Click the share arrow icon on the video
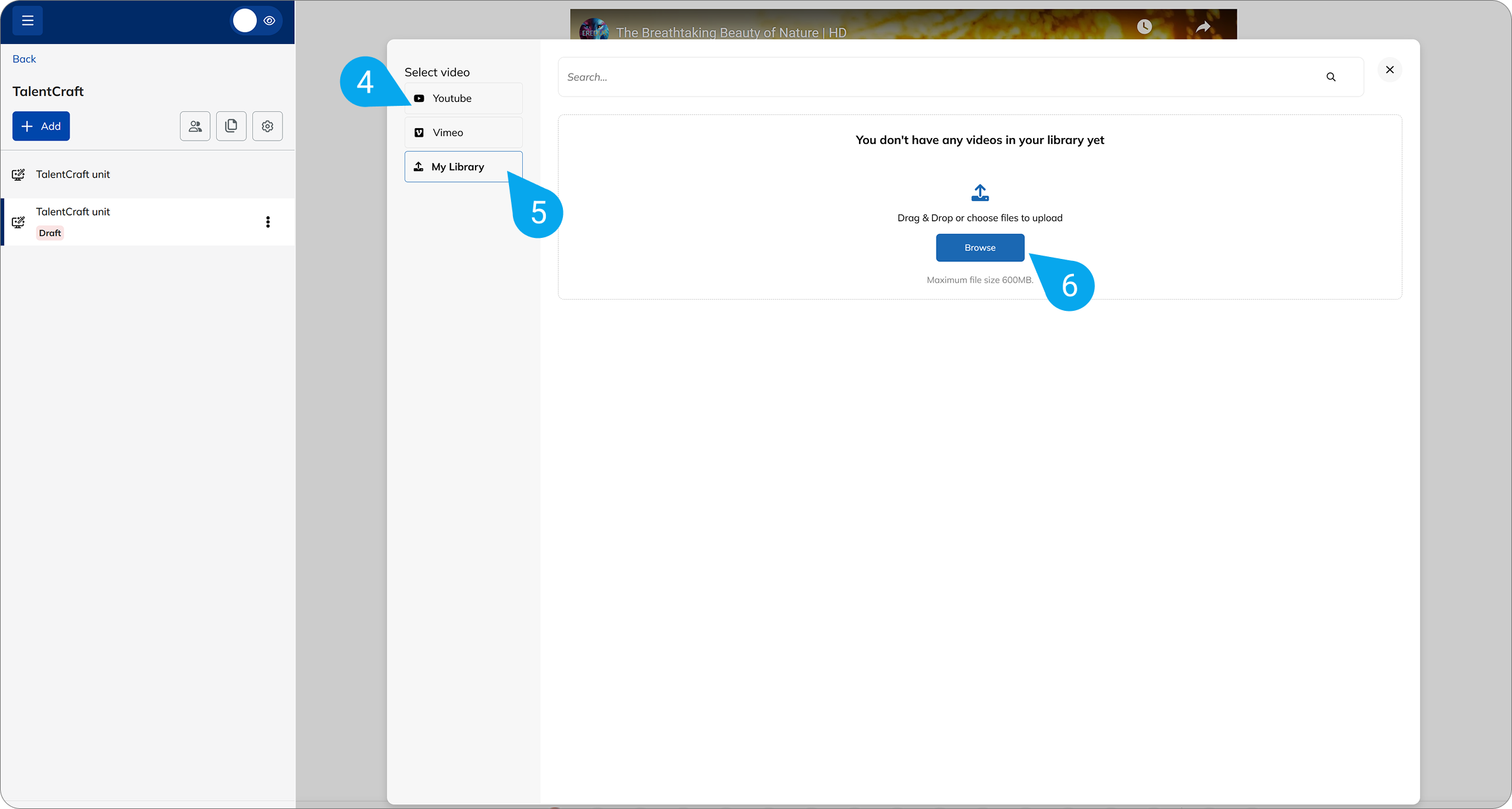1512x809 pixels. (1203, 27)
